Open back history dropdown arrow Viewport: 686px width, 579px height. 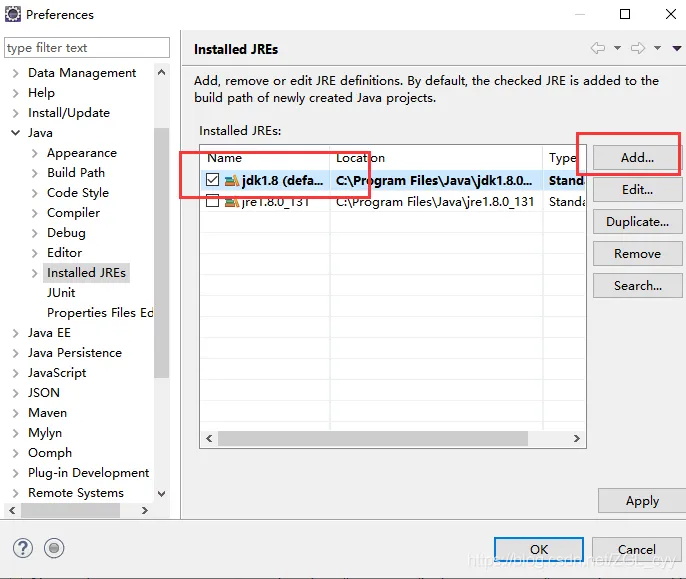point(617,48)
